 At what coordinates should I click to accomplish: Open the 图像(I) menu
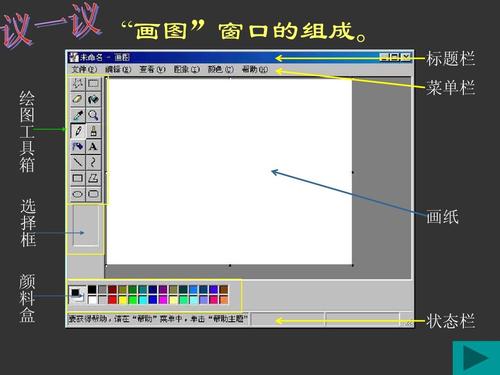coord(187,69)
